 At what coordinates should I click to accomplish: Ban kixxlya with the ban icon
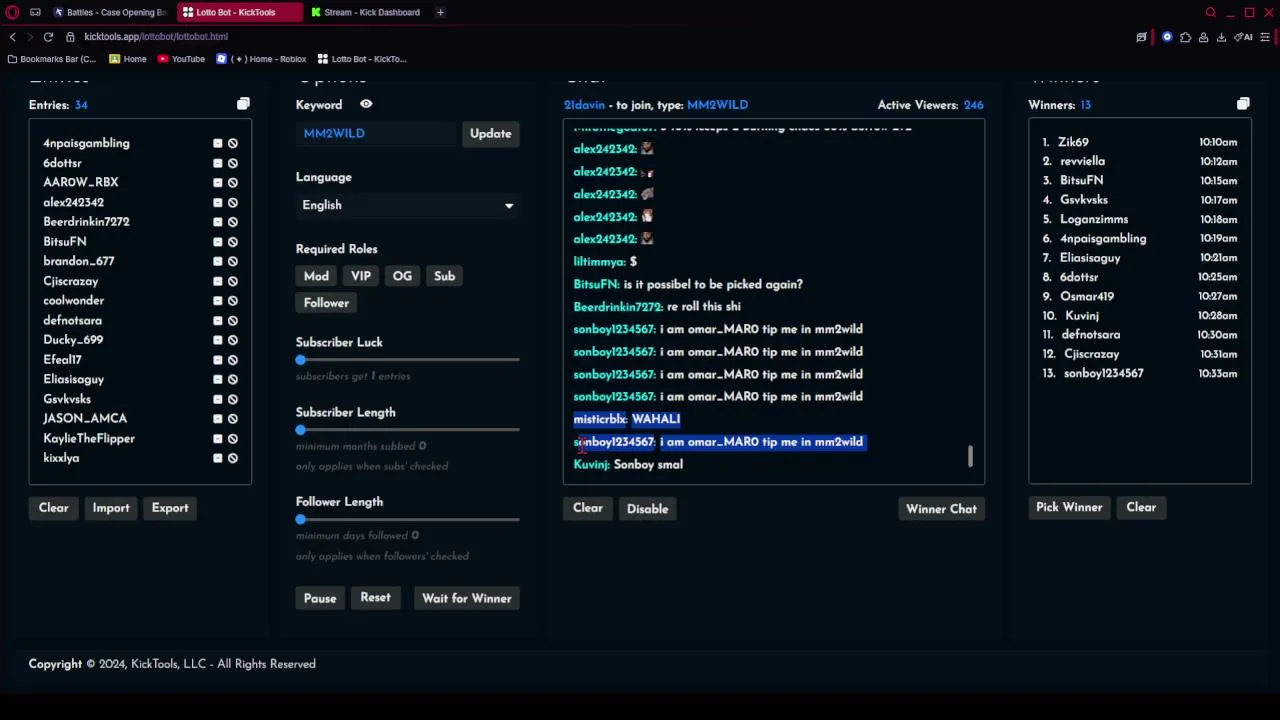pyautogui.click(x=233, y=458)
